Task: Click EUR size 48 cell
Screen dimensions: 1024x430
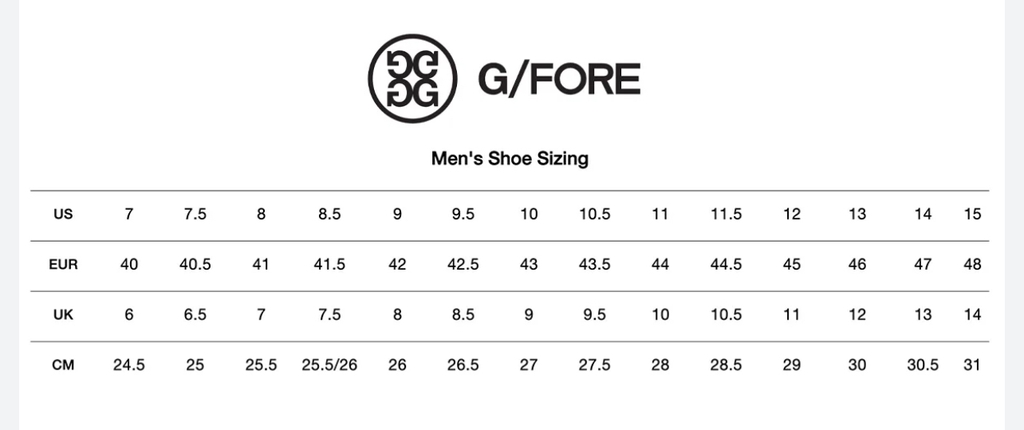Action: [972, 265]
